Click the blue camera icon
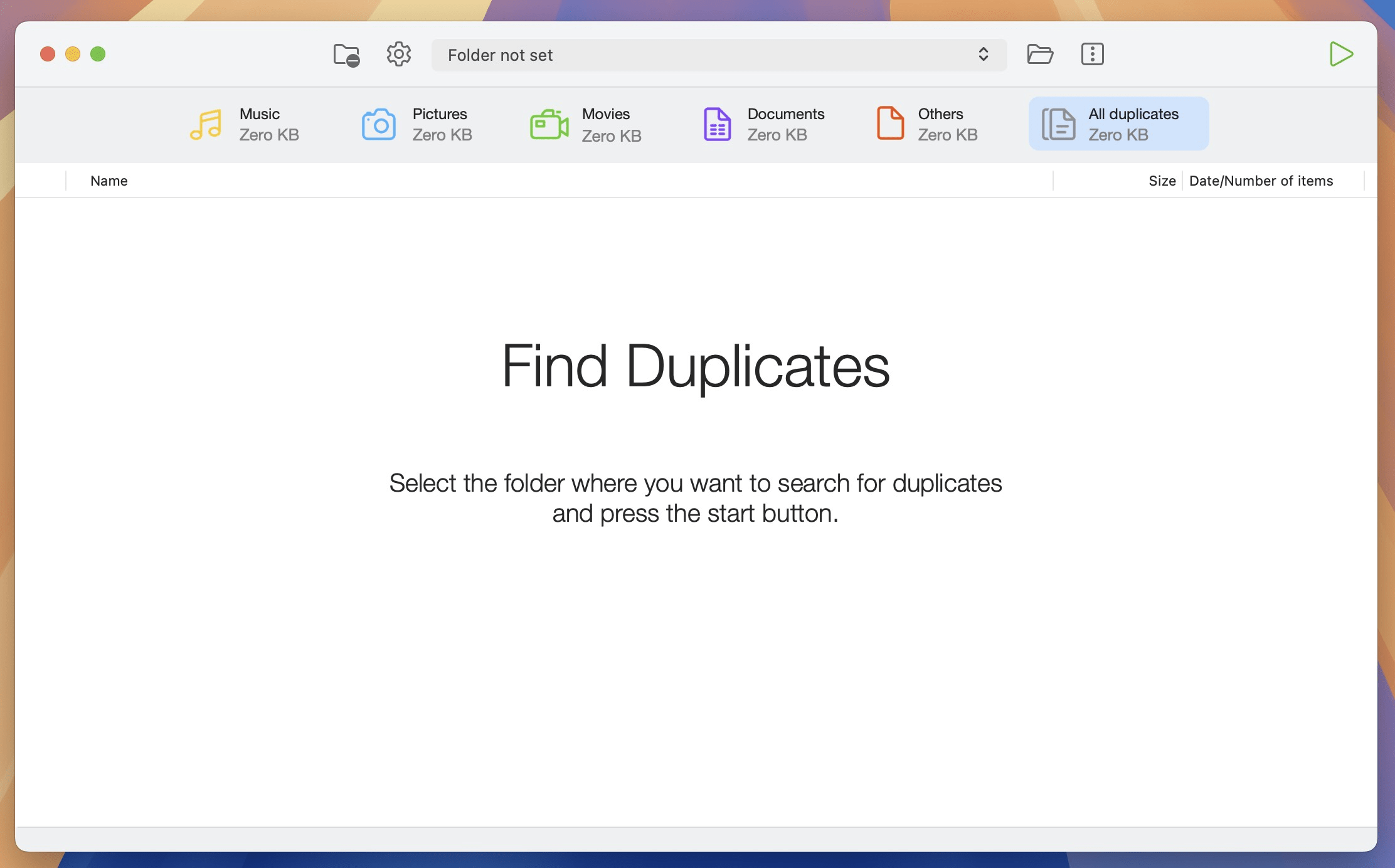1395x868 pixels. tap(378, 124)
